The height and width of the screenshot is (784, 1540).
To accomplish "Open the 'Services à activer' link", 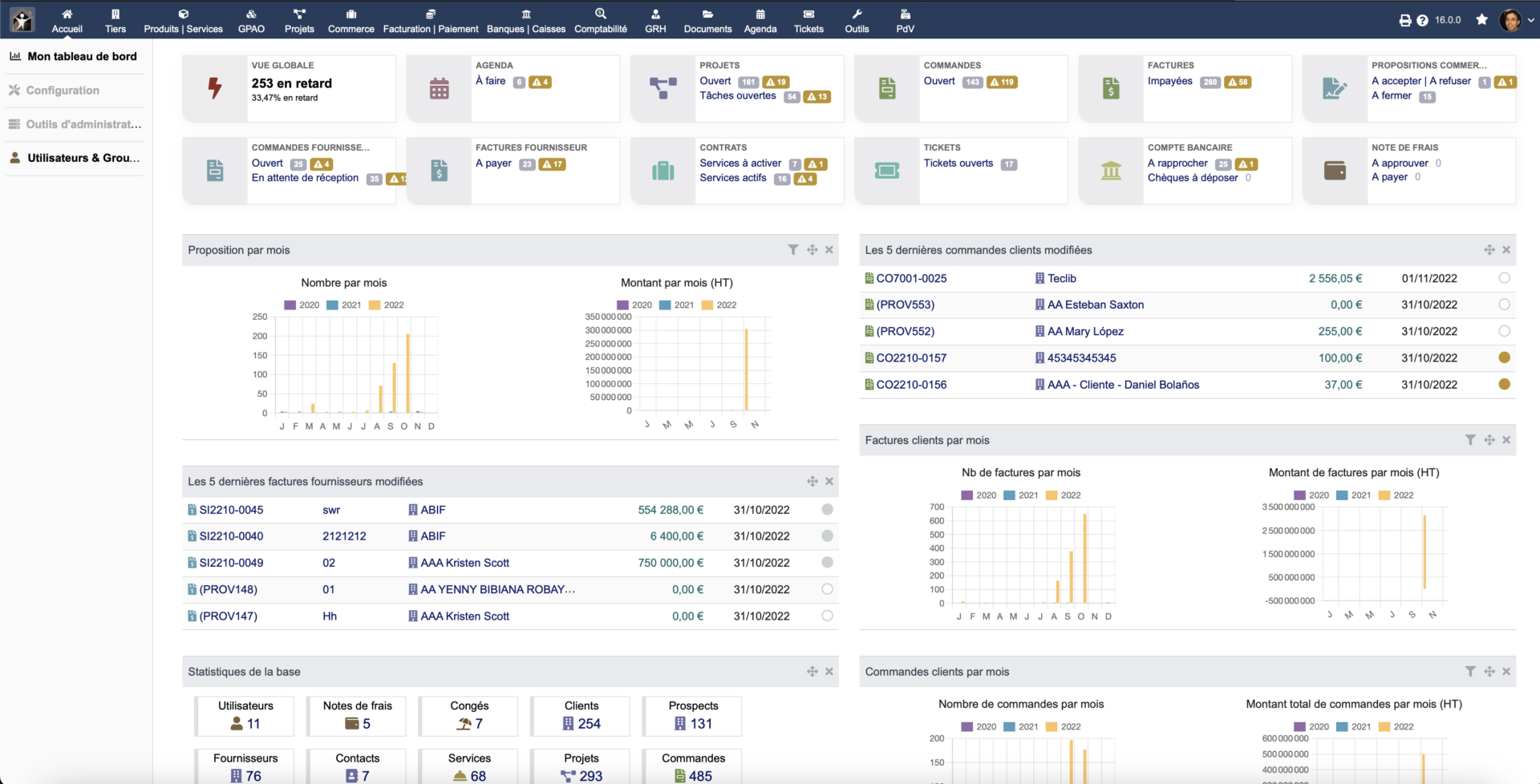I will pyautogui.click(x=740, y=163).
